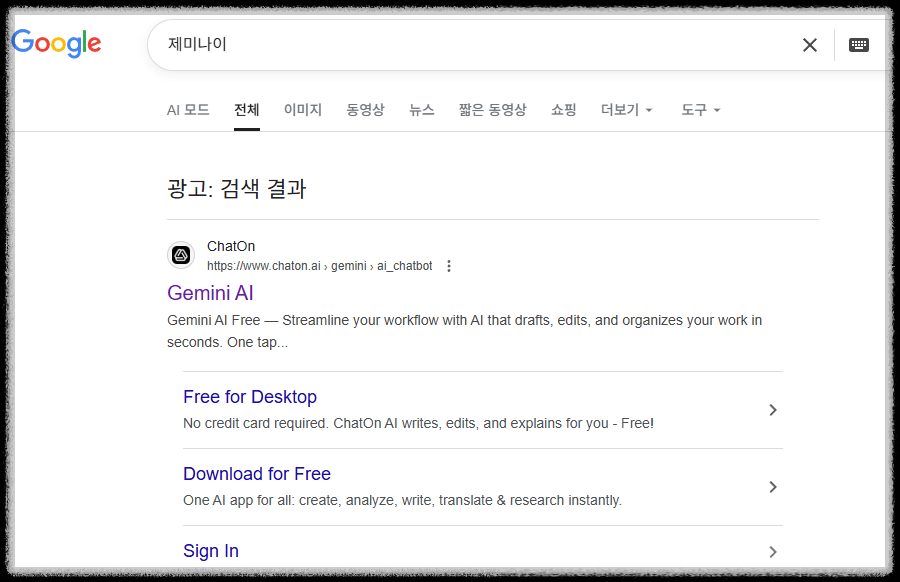Open the 쇼핑 tab
Viewport: 900px width, 582px height.
tap(564, 110)
